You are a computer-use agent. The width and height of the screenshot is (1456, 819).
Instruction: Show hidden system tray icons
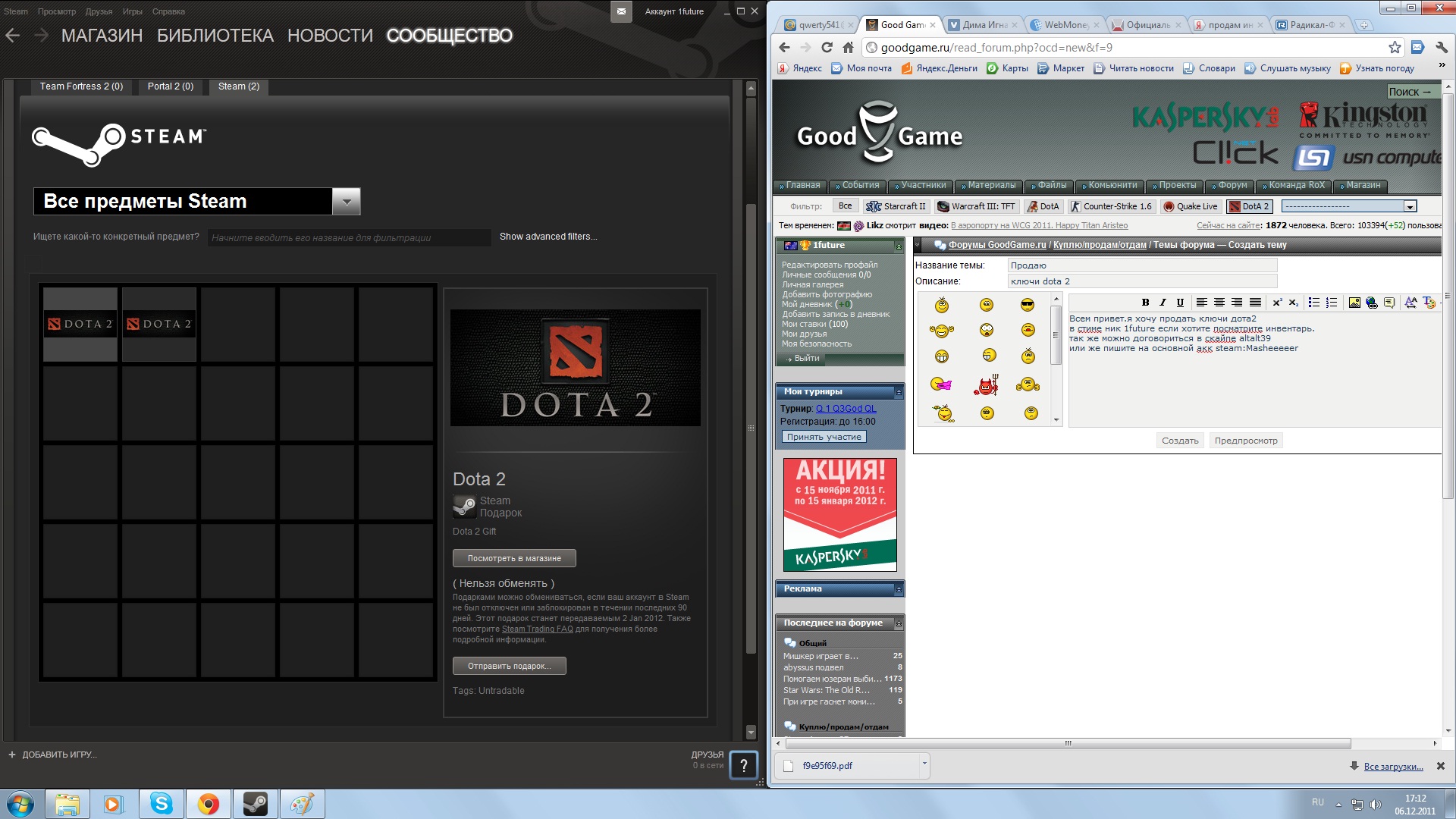tap(1338, 804)
